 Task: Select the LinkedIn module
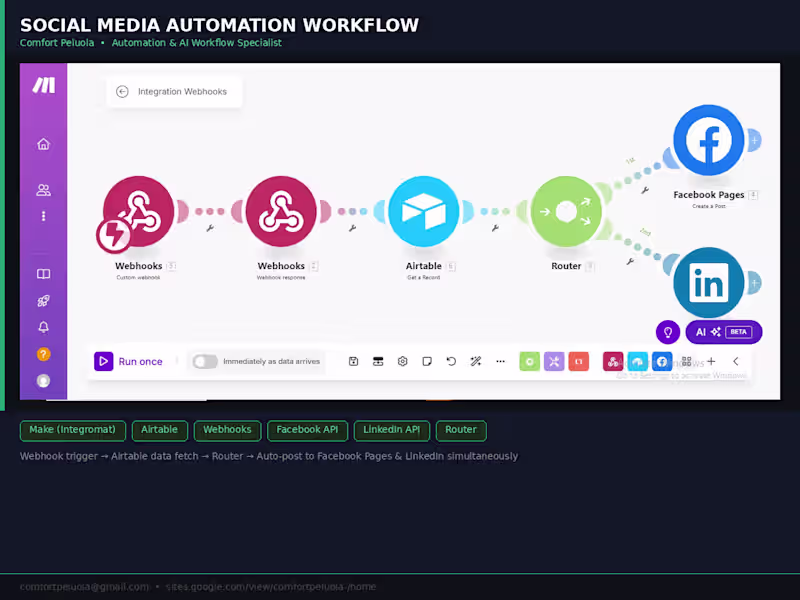709,283
